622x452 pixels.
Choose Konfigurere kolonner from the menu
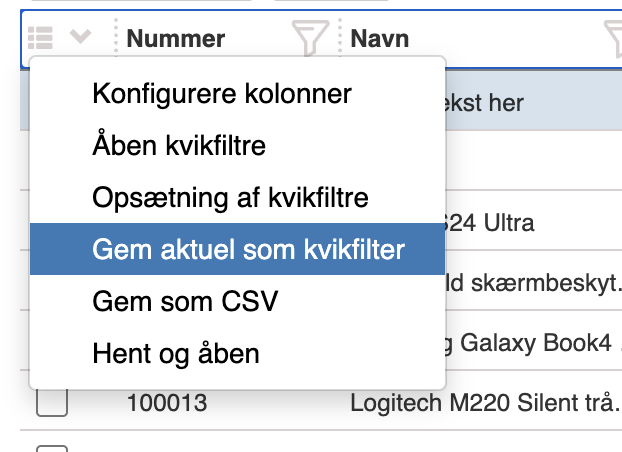222,94
